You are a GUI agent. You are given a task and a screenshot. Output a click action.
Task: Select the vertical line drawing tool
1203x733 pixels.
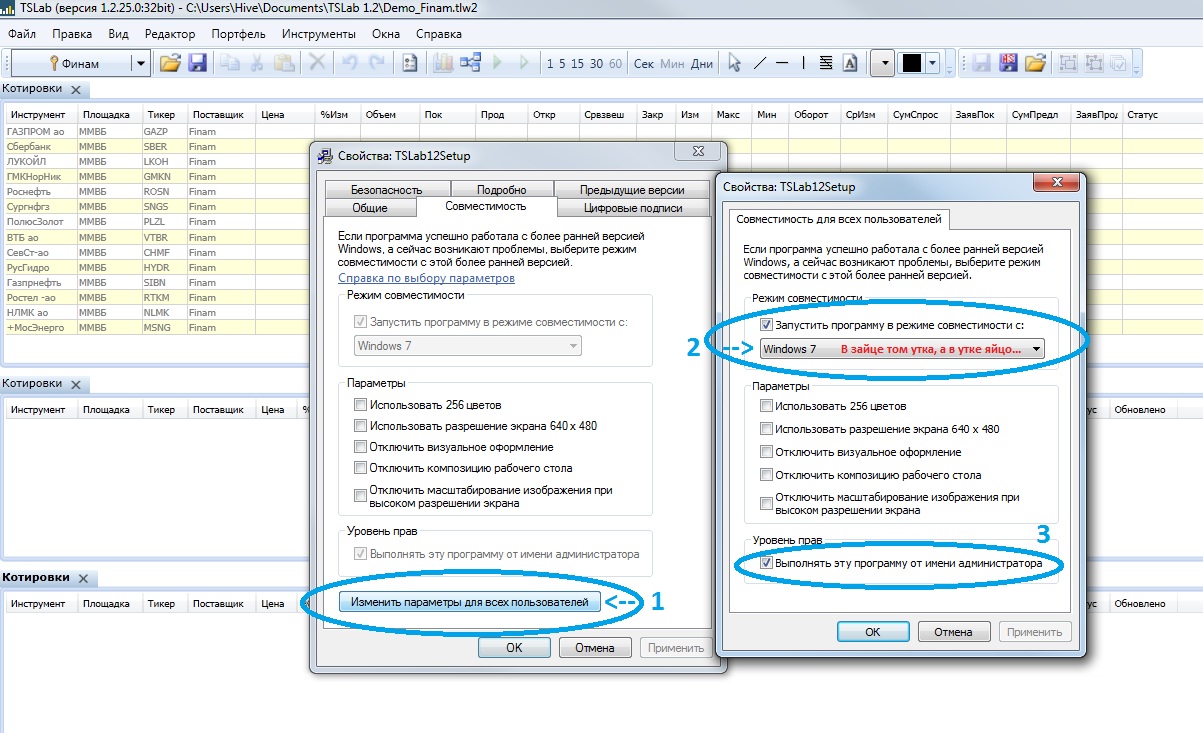(804, 63)
